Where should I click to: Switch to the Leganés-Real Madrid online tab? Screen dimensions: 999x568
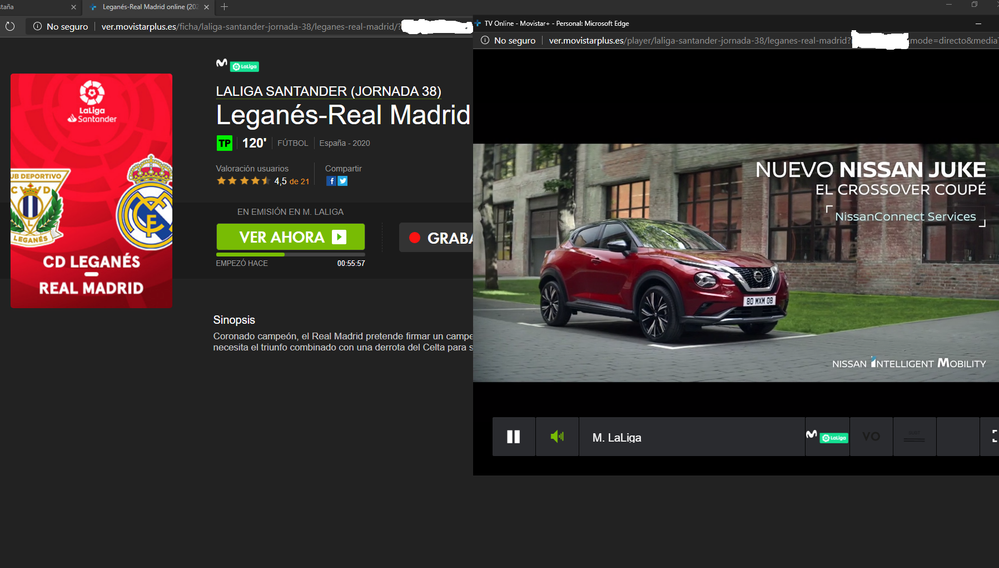(x=149, y=7)
